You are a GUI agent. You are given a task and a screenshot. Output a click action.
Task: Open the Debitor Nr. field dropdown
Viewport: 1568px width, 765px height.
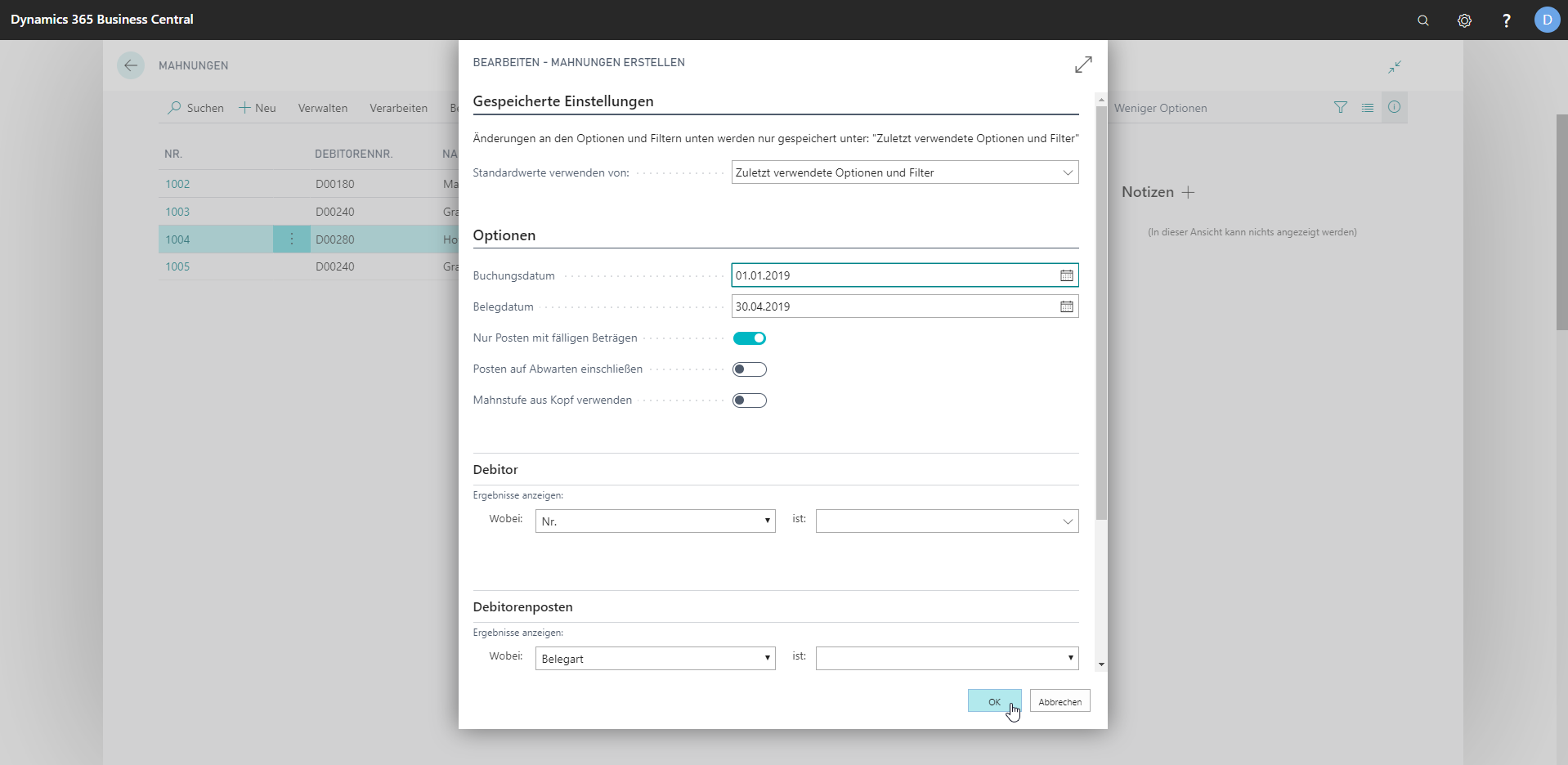[x=655, y=521]
